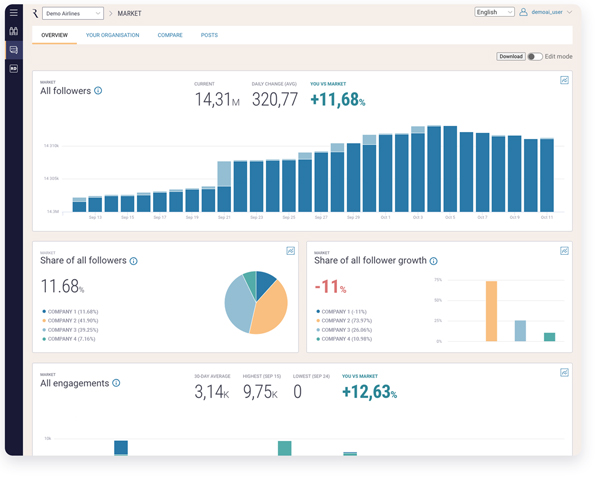Open the hamburger menu in sidebar
The height and width of the screenshot is (482, 605).
pyautogui.click(x=14, y=13)
